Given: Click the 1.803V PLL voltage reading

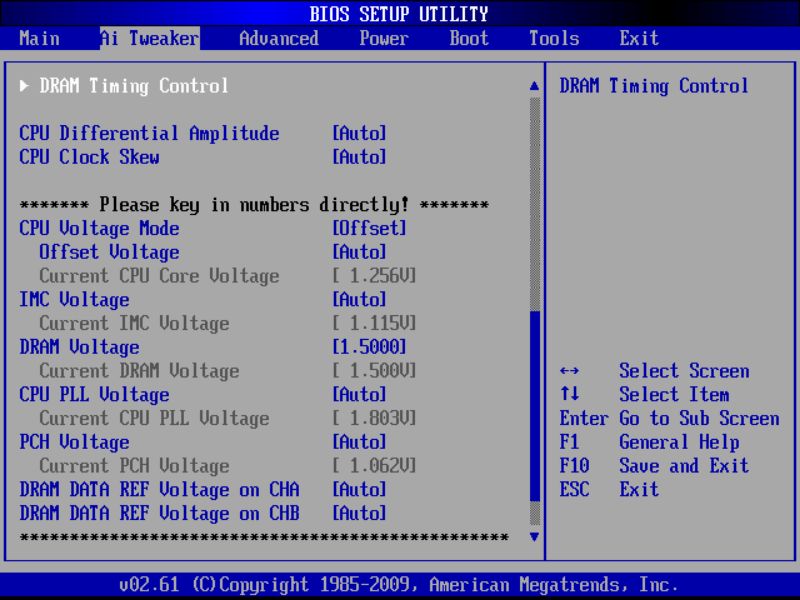Looking at the screenshot, I should (374, 418).
